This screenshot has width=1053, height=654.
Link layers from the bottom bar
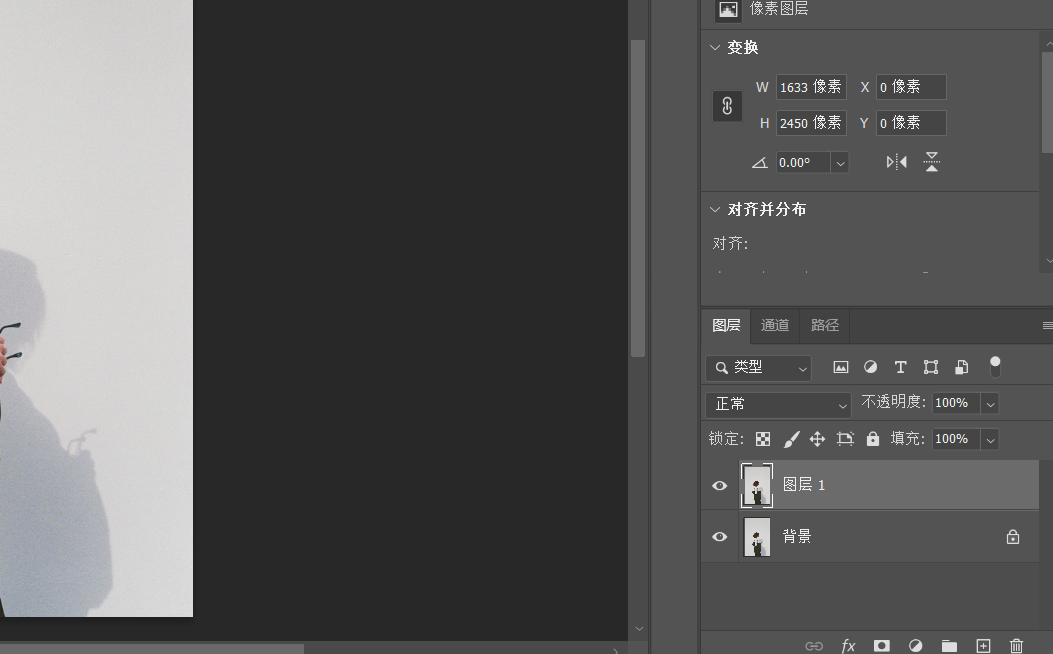814,646
